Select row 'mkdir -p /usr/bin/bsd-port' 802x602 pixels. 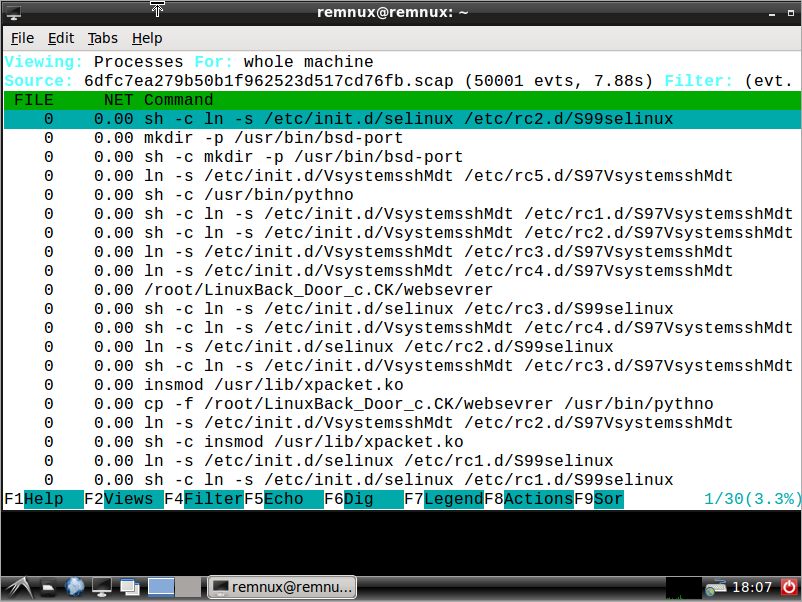tap(403, 138)
